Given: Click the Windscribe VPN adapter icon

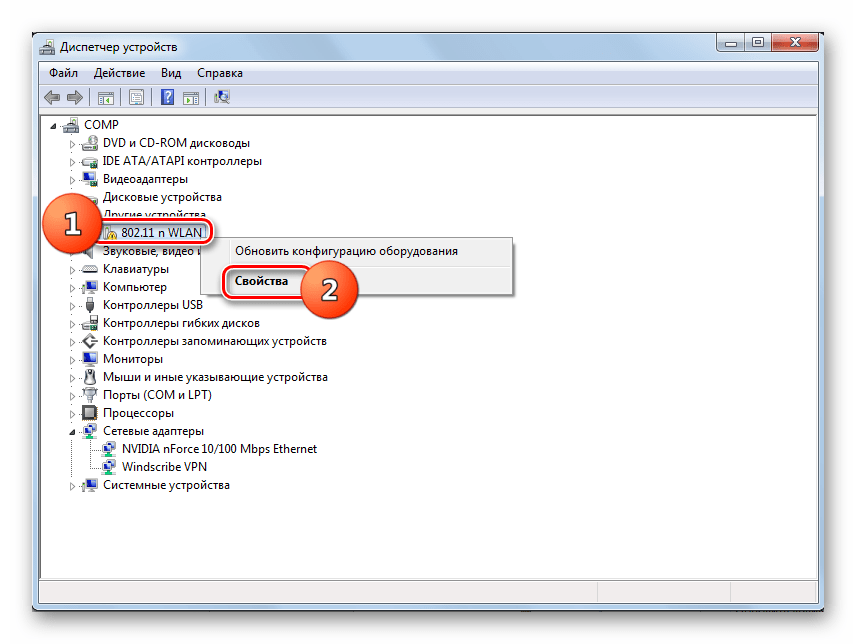Looking at the screenshot, I should click(x=109, y=467).
